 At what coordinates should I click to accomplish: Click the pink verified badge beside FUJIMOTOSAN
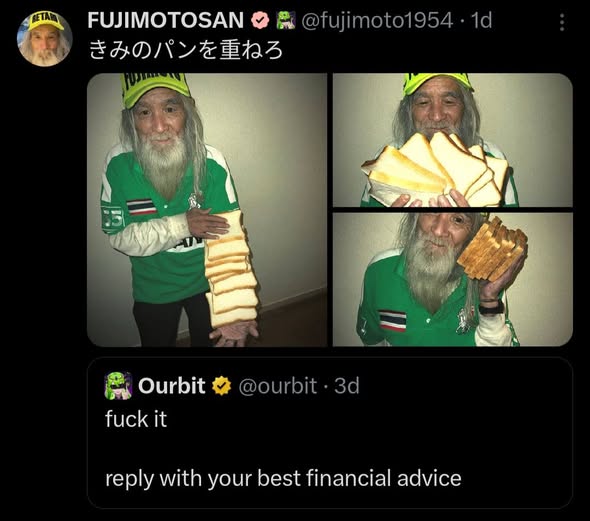260,20
